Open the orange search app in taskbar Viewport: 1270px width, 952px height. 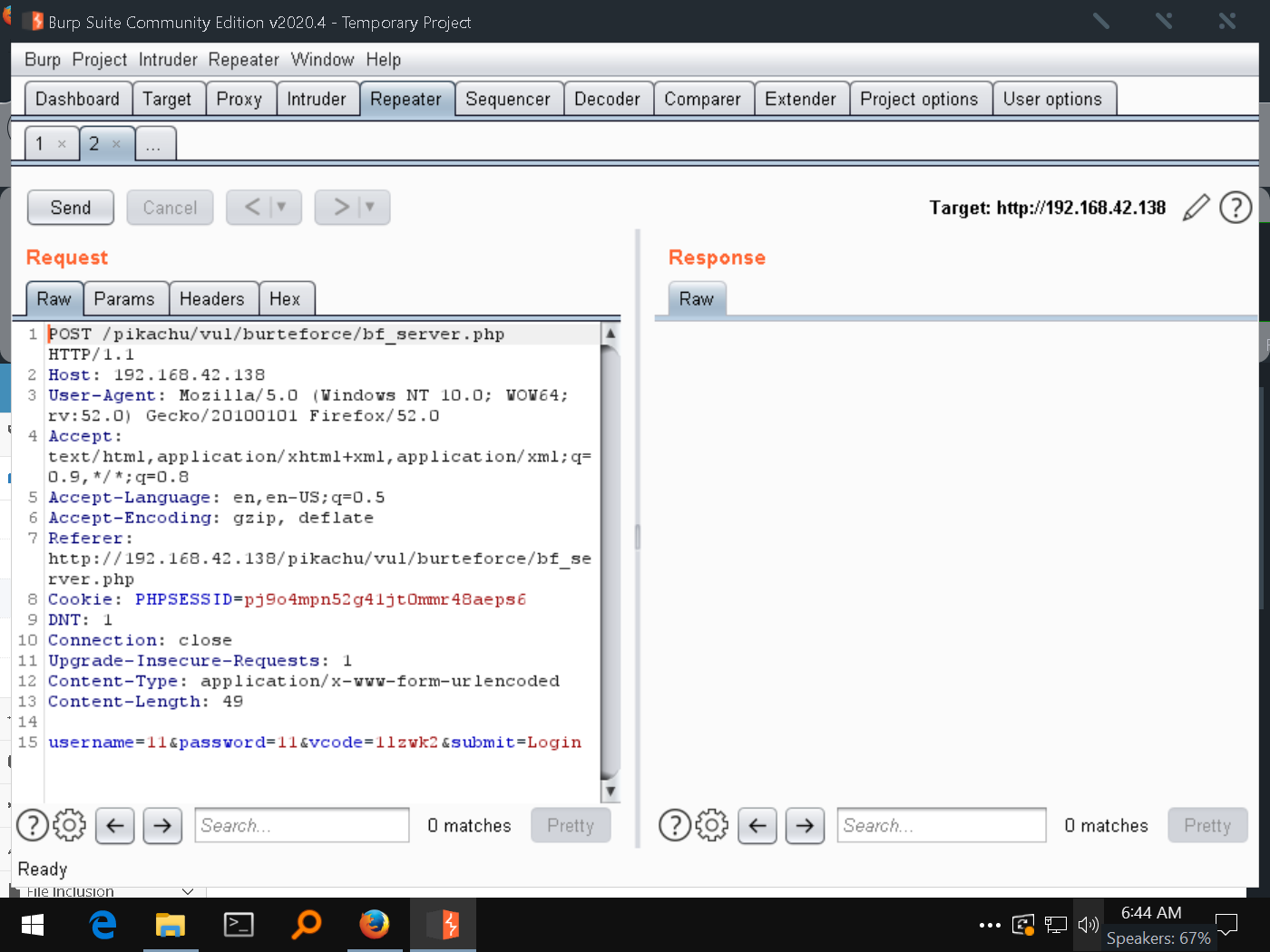(306, 925)
